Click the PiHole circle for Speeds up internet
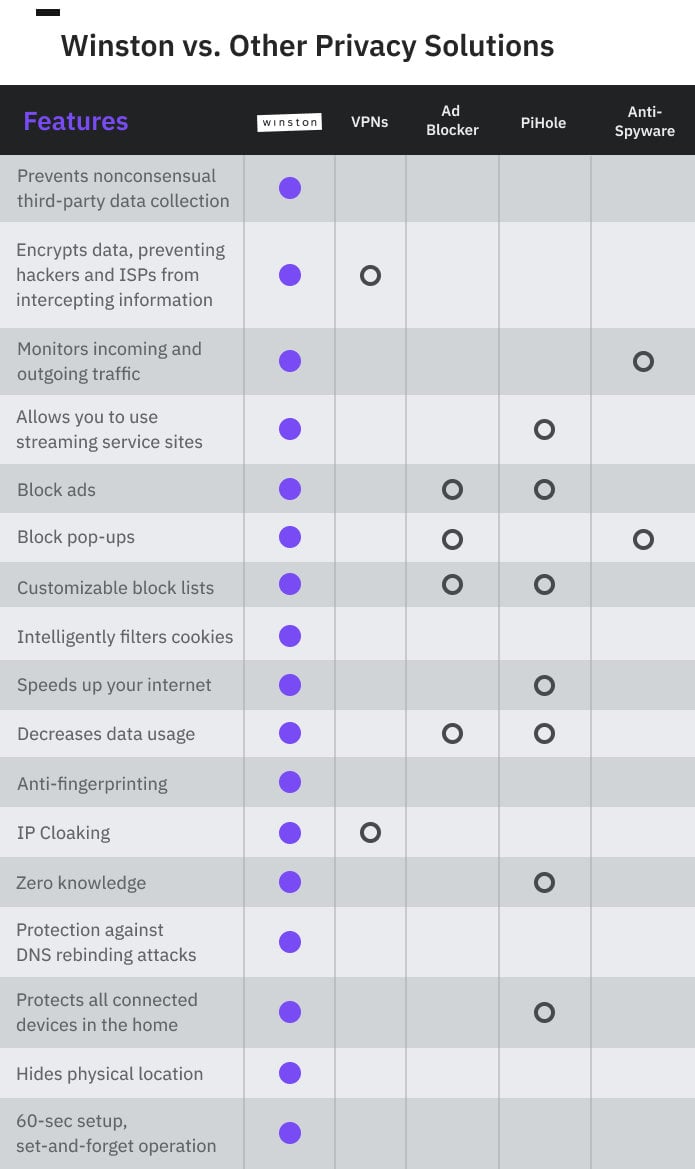 point(544,685)
